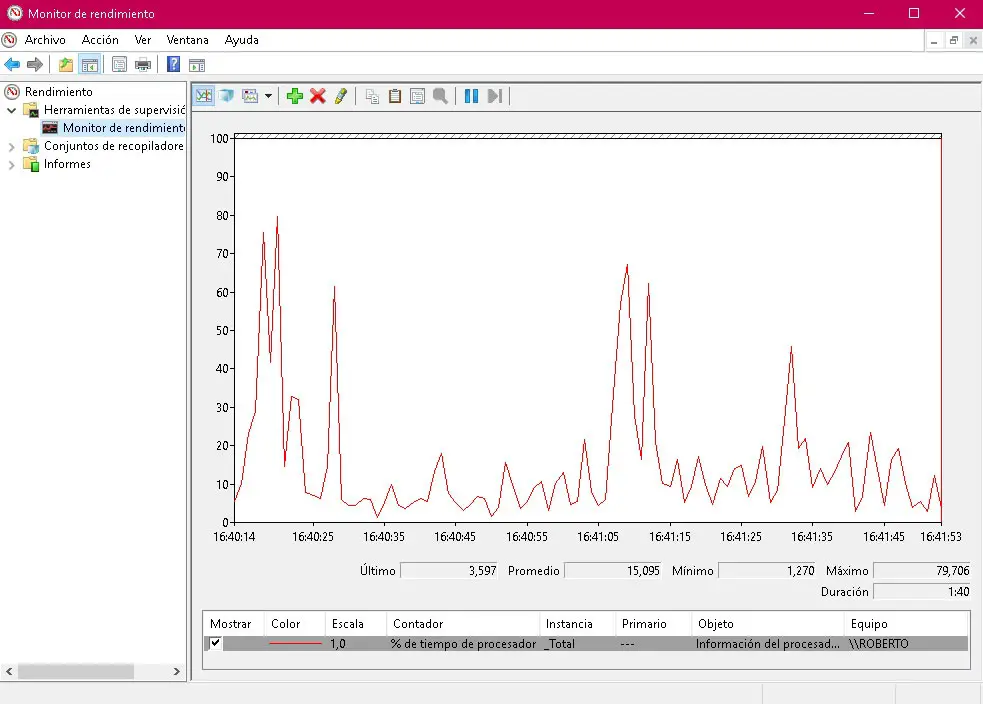Pause the graph with freeze display button
Image resolution: width=983 pixels, height=704 pixels.
[x=471, y=96]
